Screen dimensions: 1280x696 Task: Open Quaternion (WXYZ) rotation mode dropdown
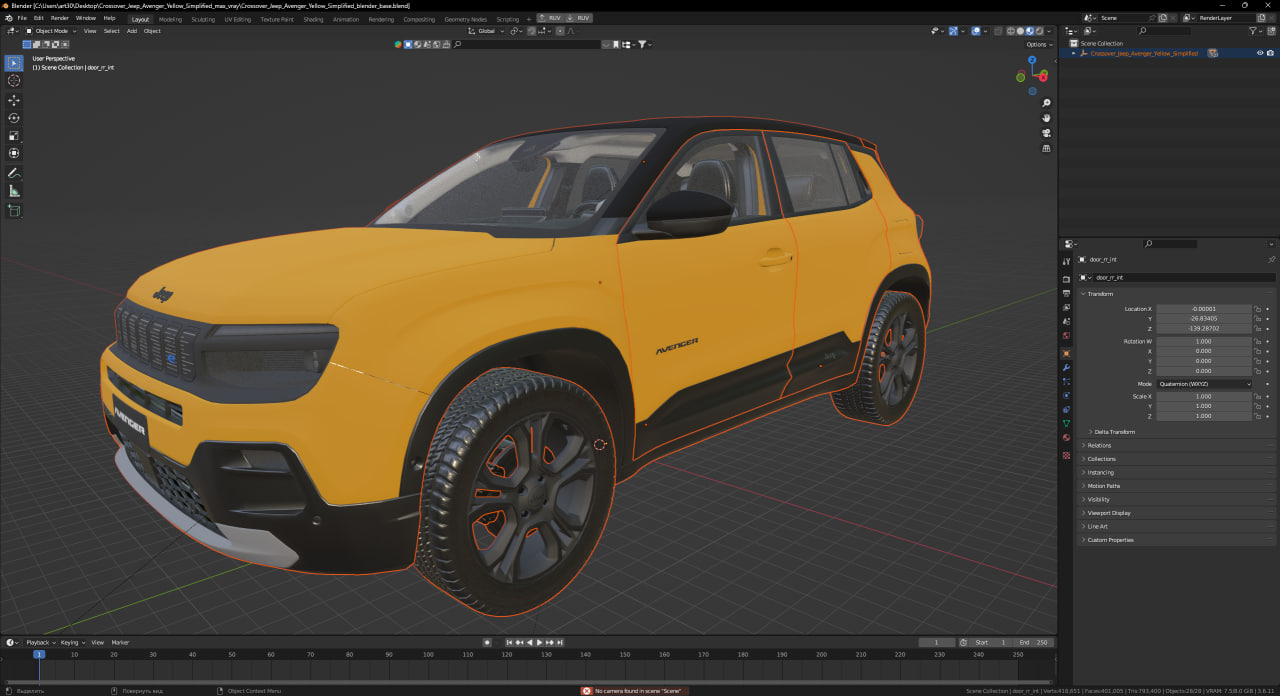pyautogui.click(x=1204, y=384)
